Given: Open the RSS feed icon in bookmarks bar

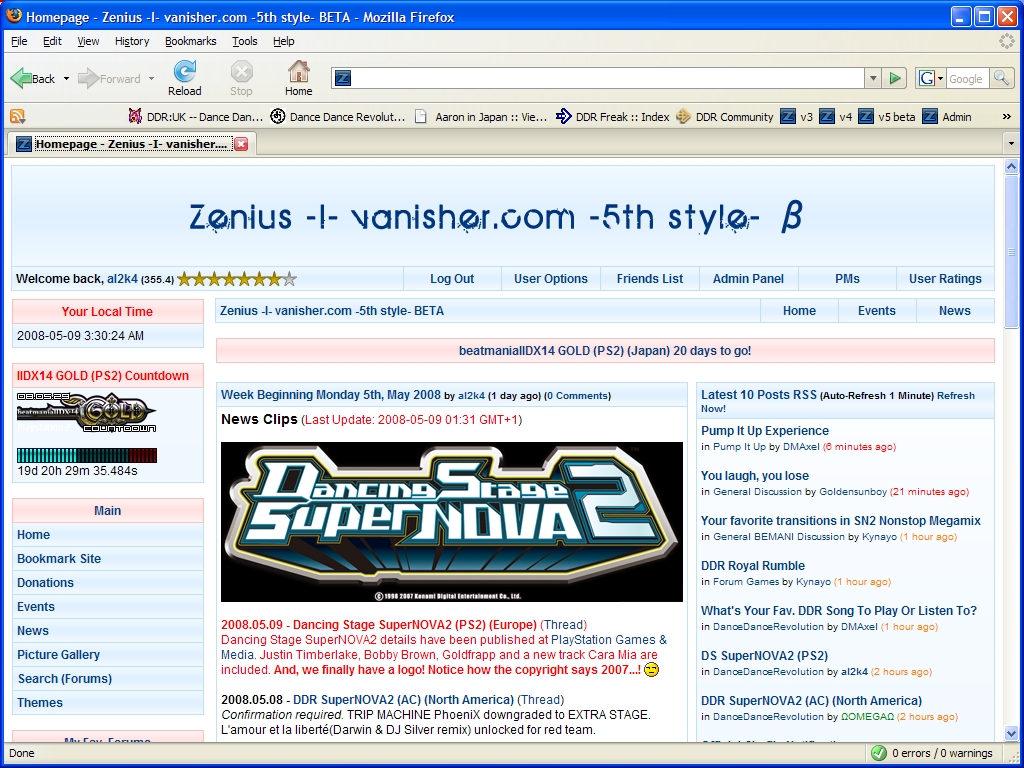Looking at the screenshot, I should 18,117.
